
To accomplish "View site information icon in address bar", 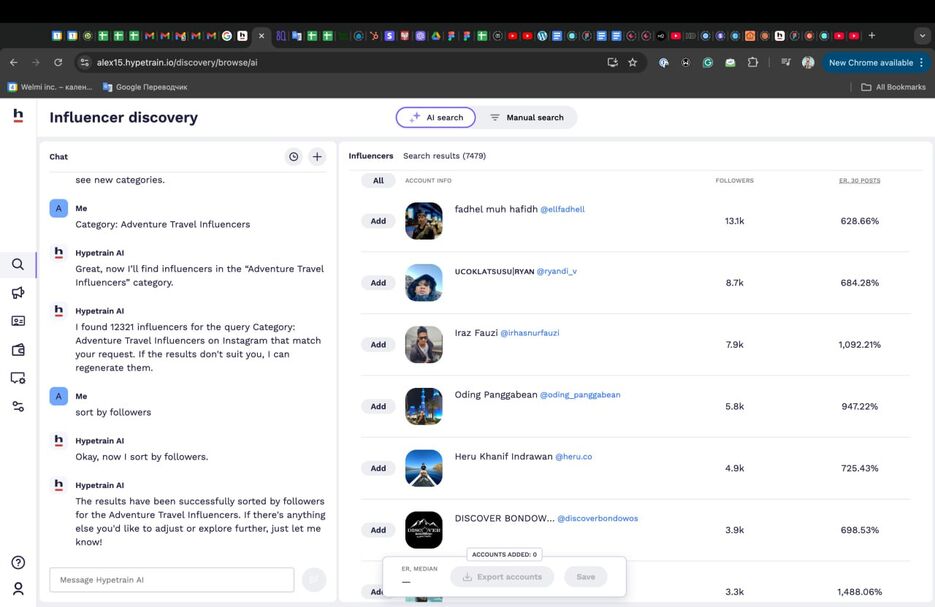I will pos(85,63).
